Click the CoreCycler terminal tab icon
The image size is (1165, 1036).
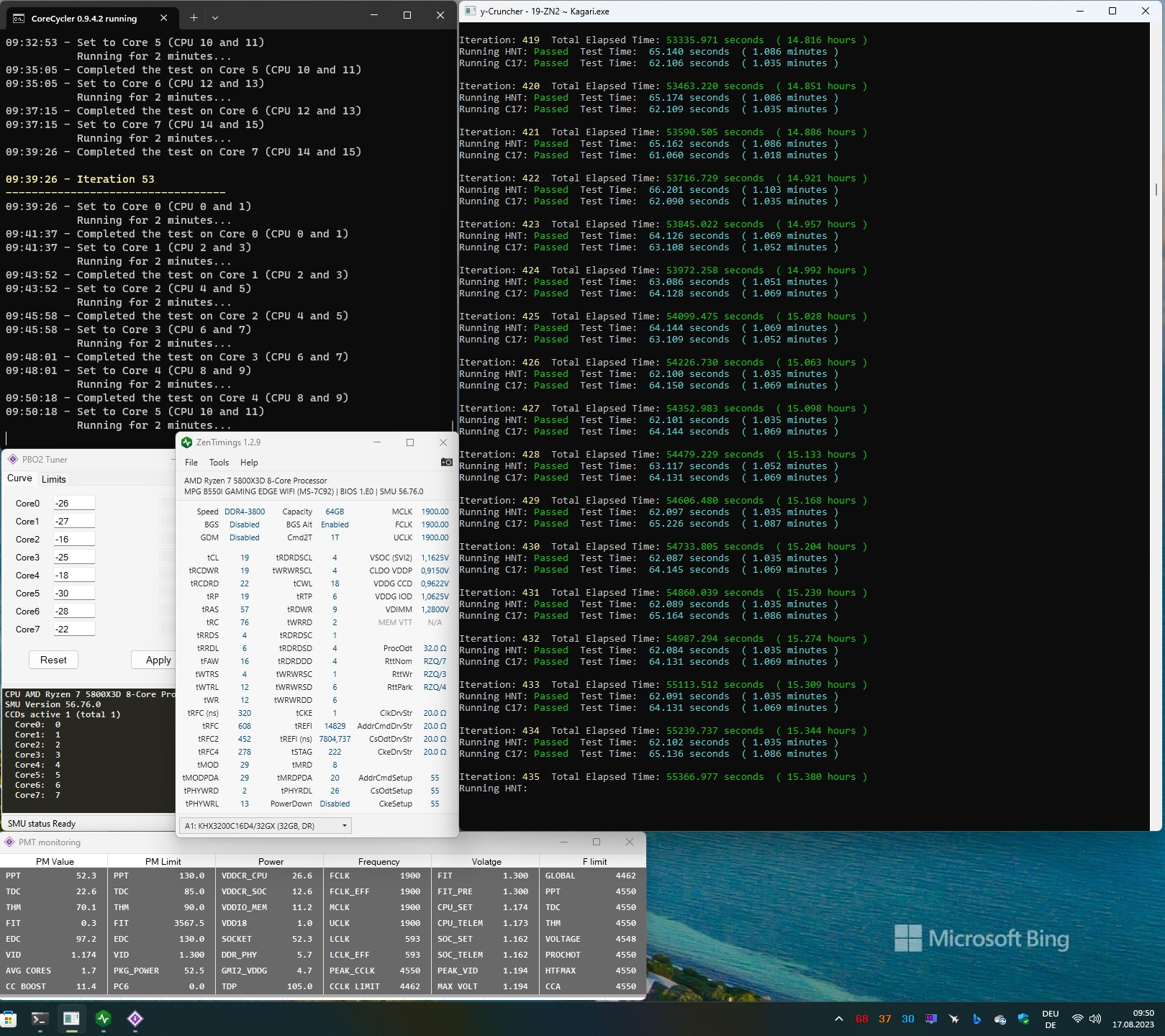19,18
